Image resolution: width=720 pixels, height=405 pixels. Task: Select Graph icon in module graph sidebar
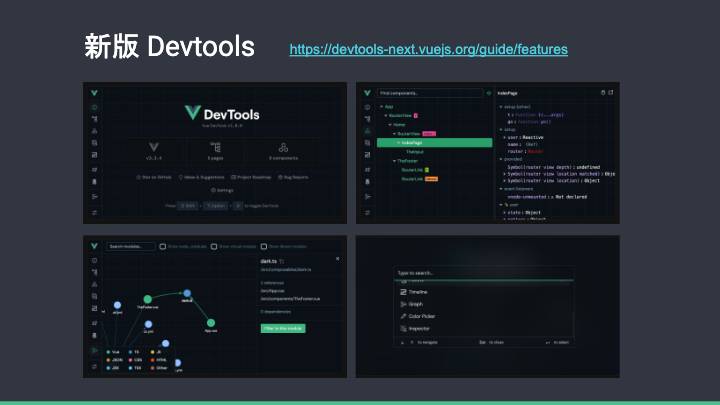94,350
